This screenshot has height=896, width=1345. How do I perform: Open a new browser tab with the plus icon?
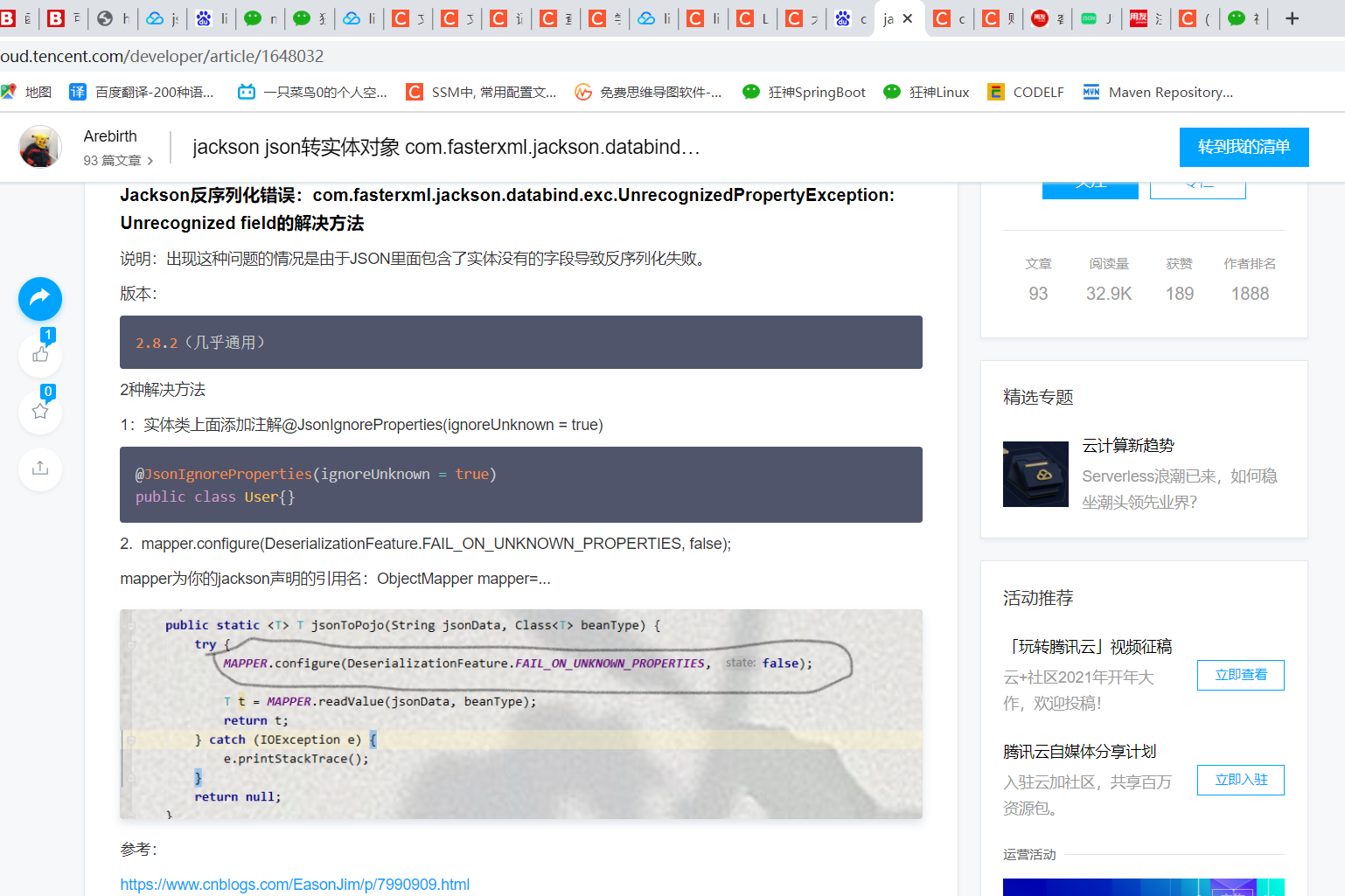pyautogui.click(x=1293, y=18)
